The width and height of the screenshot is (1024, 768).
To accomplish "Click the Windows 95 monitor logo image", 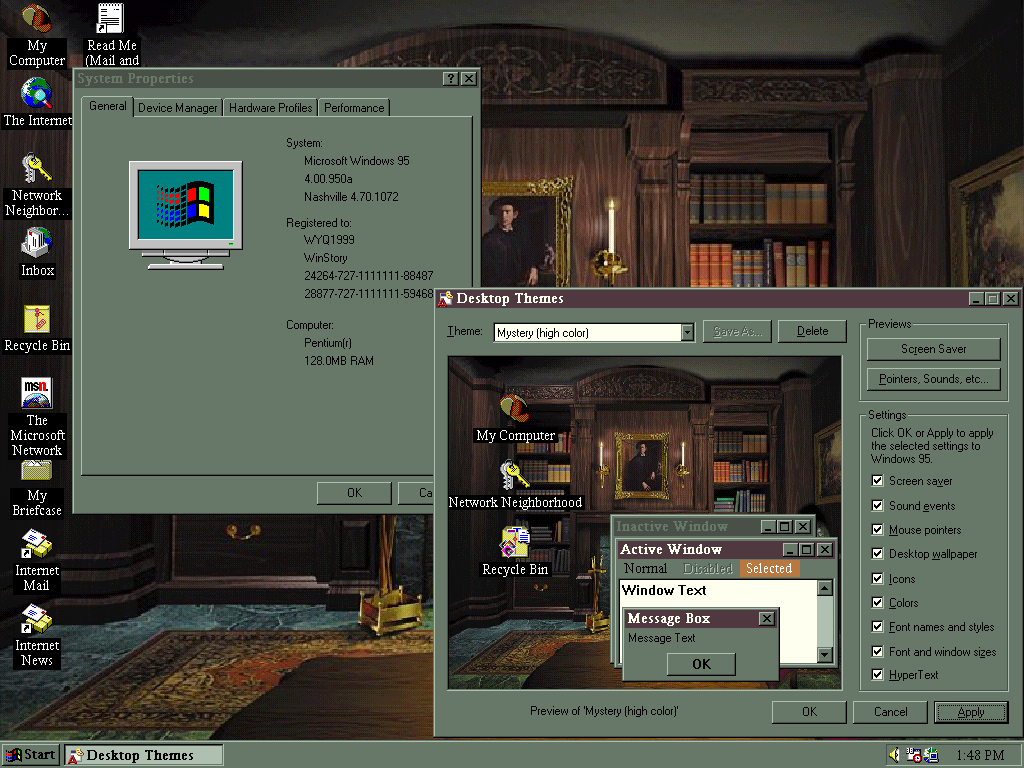I will coord(186,215).
